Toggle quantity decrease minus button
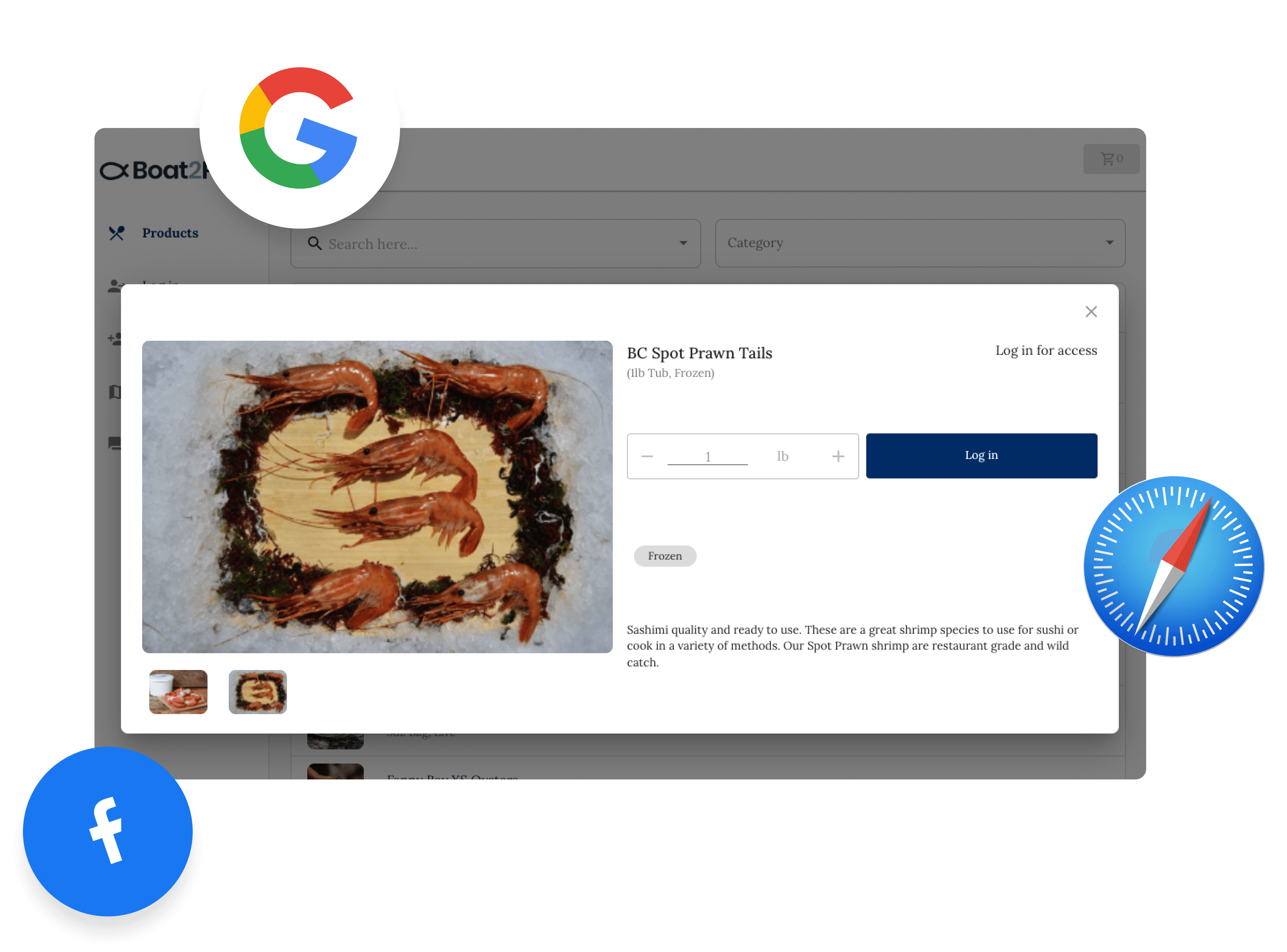 pyautogui.click(x=647, y=456)
